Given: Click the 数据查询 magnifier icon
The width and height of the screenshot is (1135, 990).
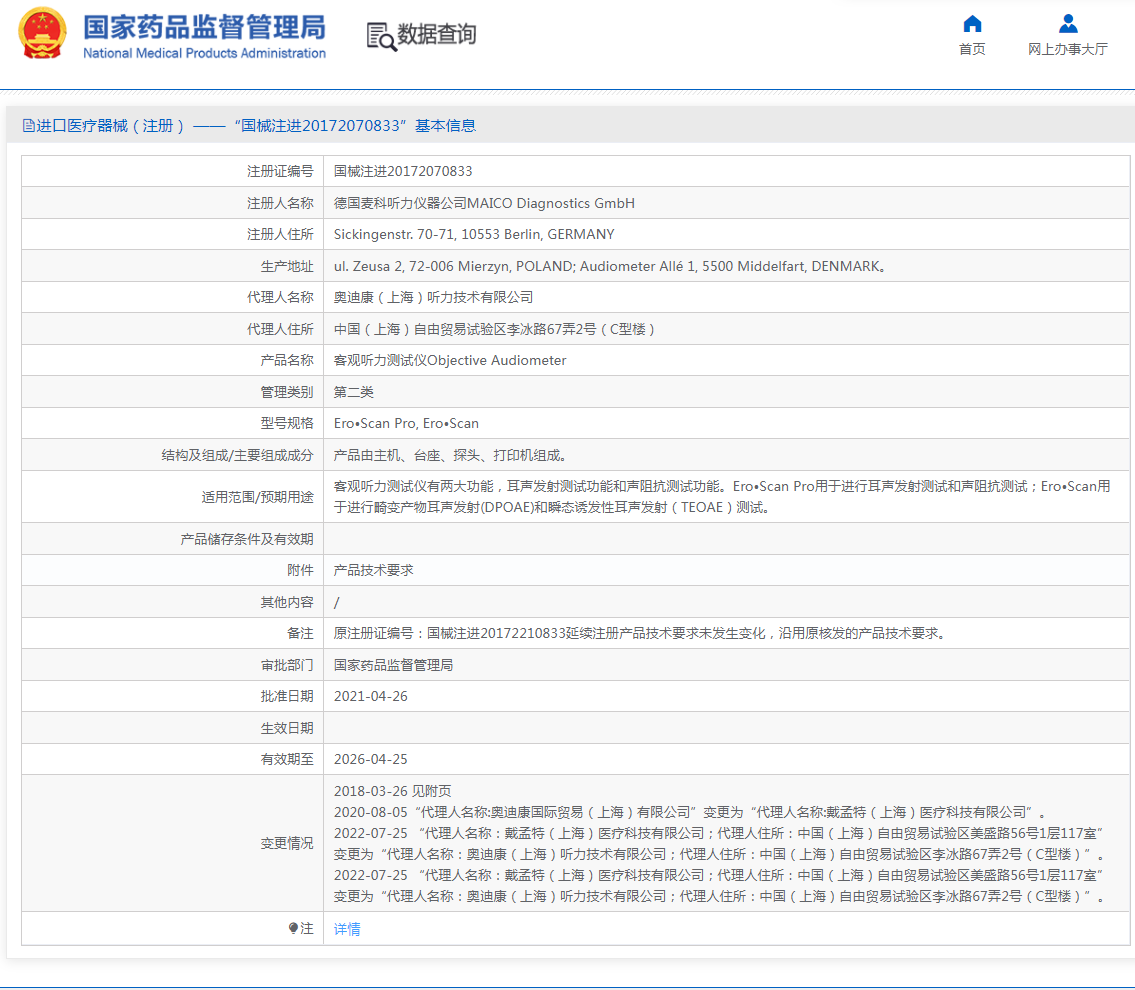Looking at the screenshot, I should click(381, 36).
